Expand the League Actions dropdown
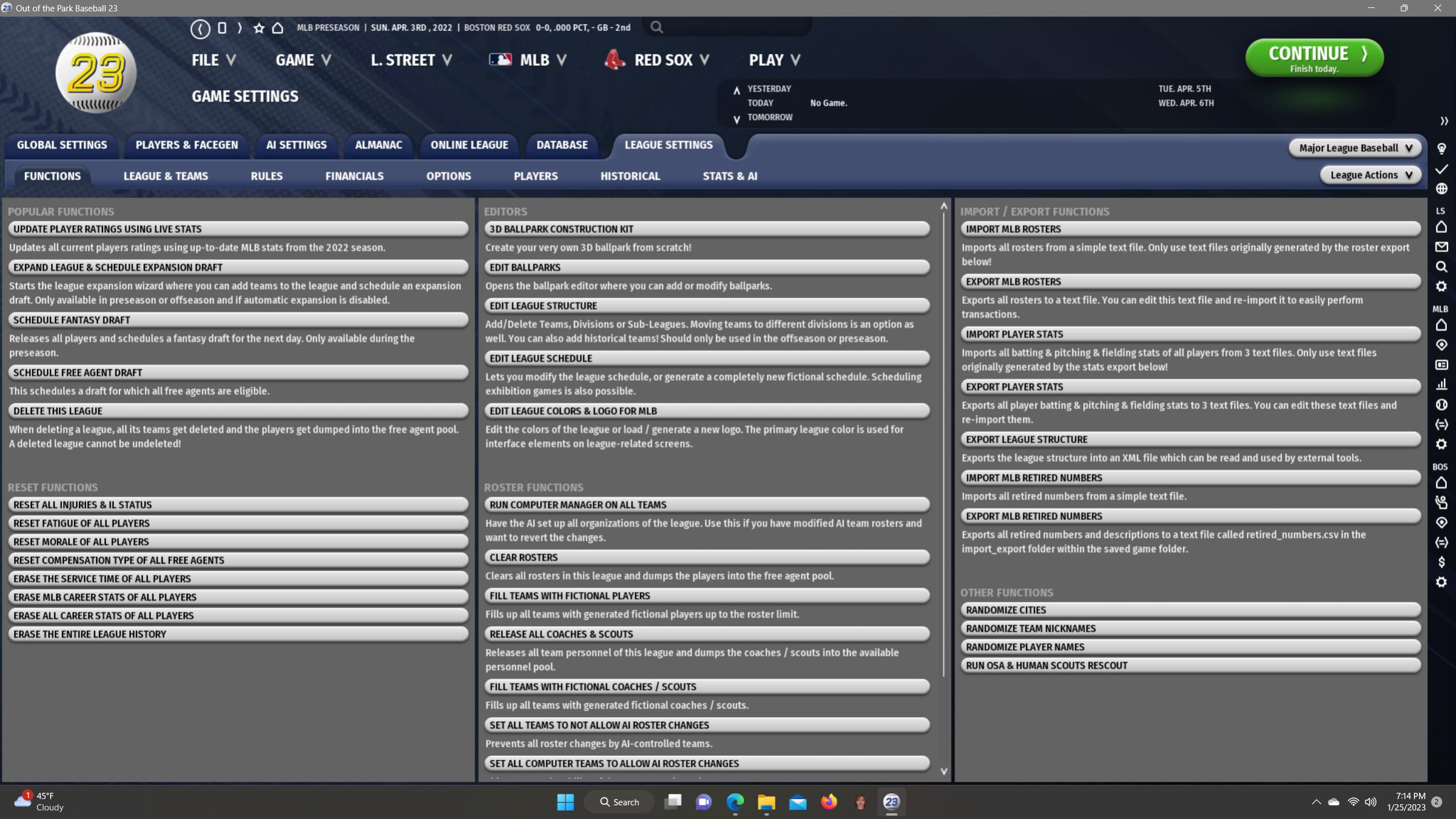The width and height of the screenshot is (1456, 819). tap(1371, 175)
